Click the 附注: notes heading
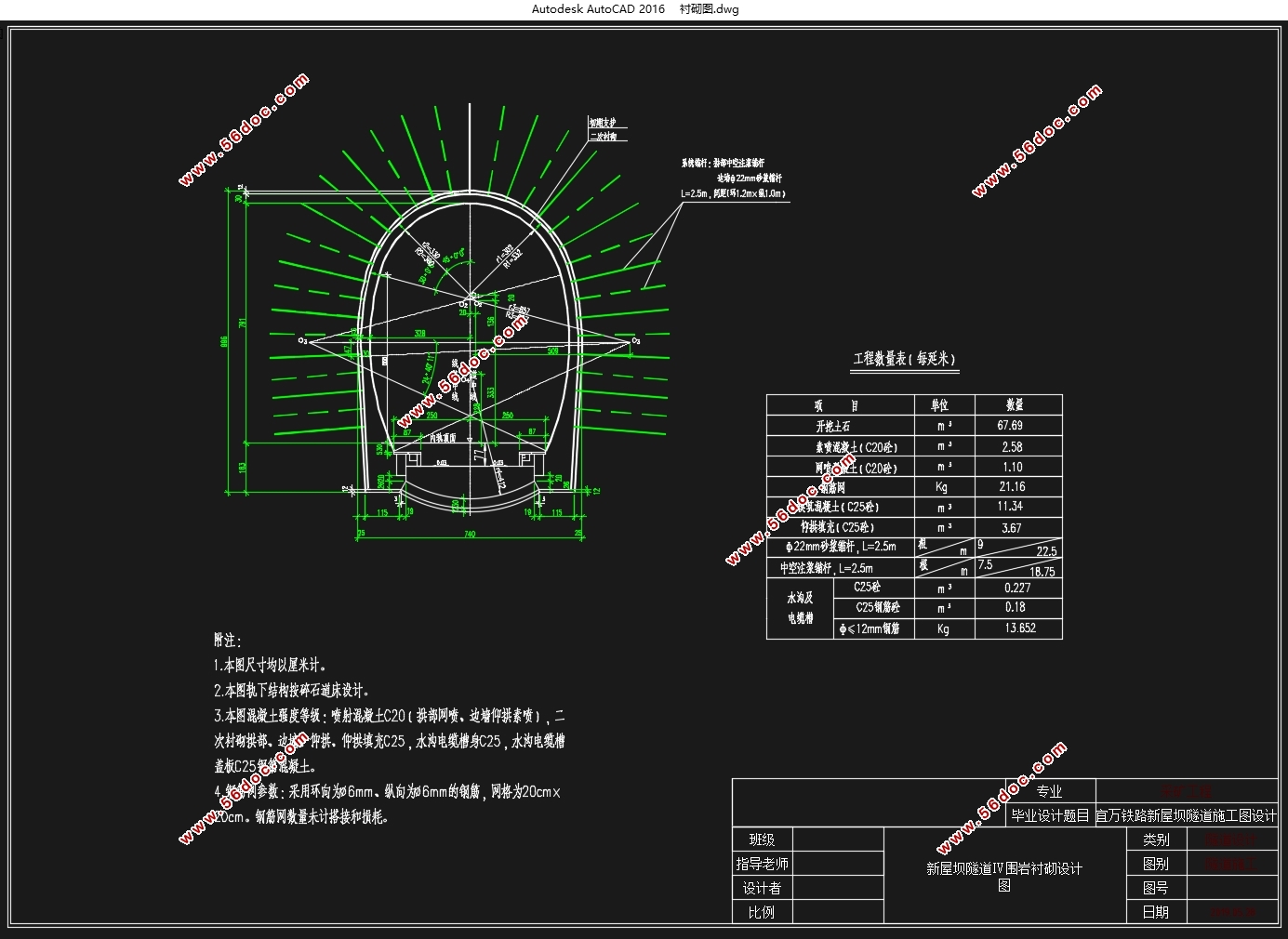This screenshot has height=939, width=1288. click(228, 641)
